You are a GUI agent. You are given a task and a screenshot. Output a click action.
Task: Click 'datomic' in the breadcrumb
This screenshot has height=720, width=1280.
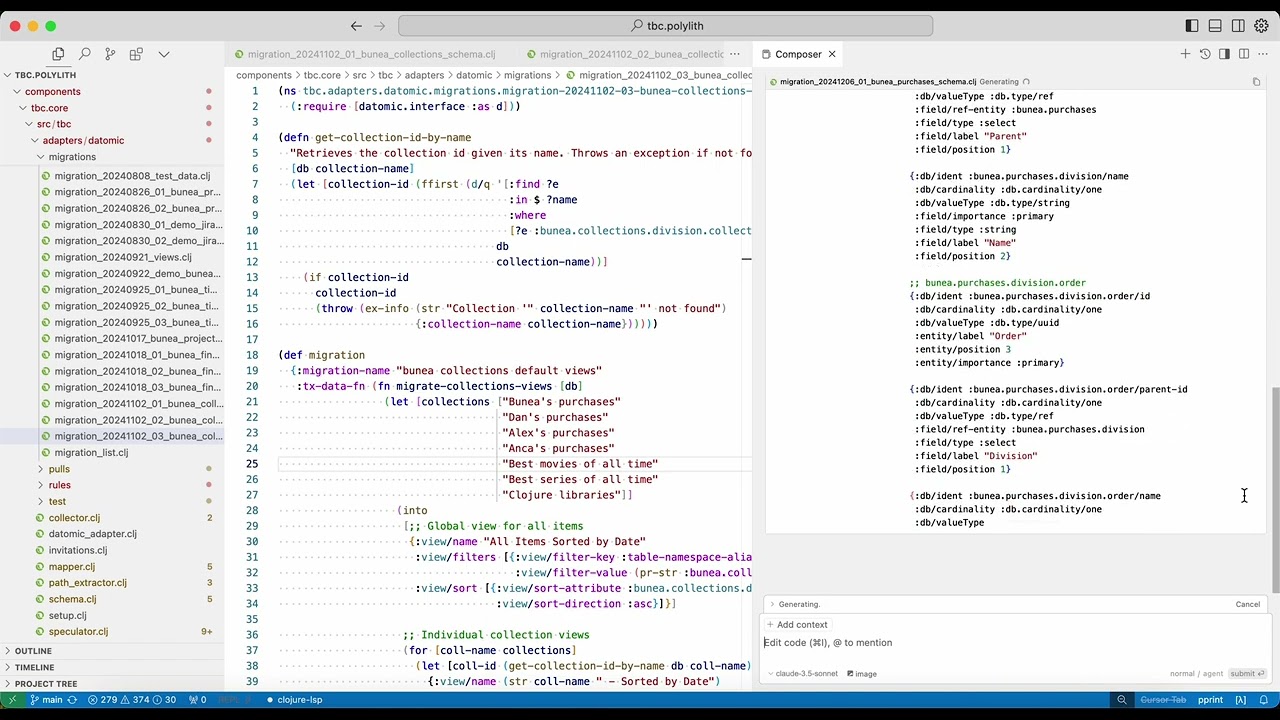(x=474, y=75)
